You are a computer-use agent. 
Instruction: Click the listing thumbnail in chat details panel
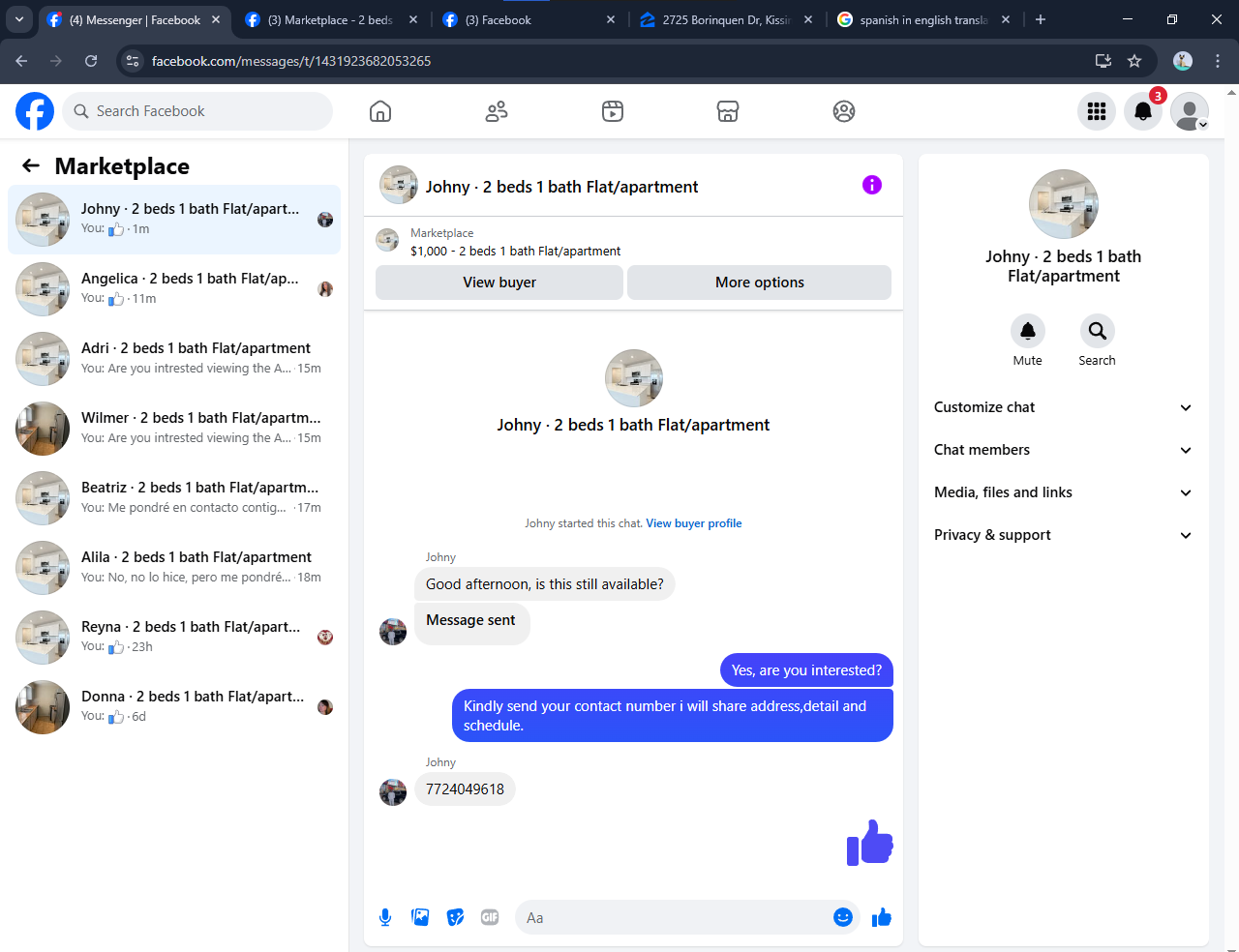[x=1064, y=204]
